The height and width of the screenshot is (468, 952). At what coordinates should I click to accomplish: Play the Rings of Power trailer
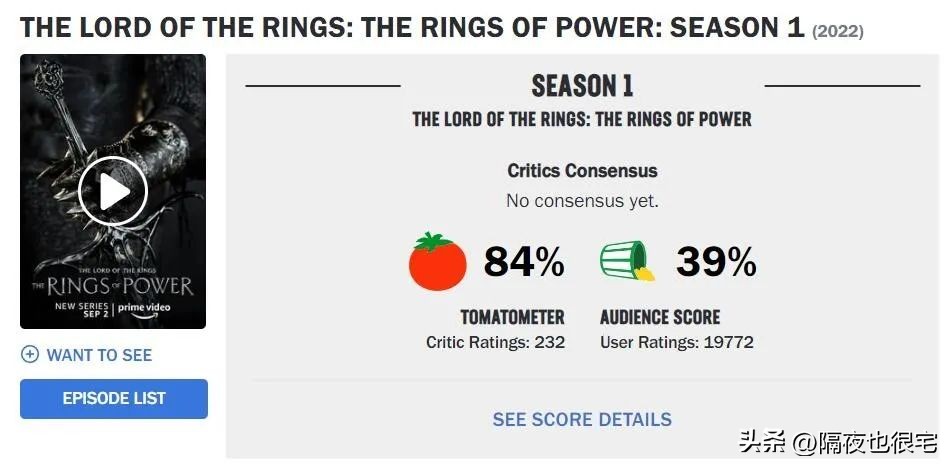[x=113, y=191]
